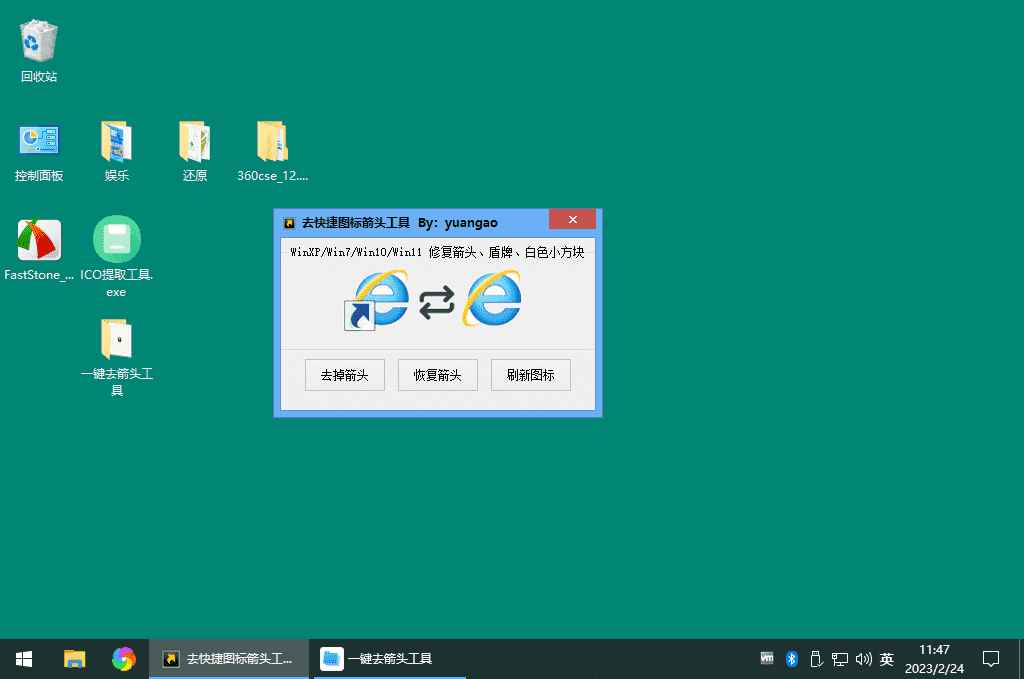1024x679 pixels.
Task: Click the 恢复箭头 button
Action: click(438, 375)
